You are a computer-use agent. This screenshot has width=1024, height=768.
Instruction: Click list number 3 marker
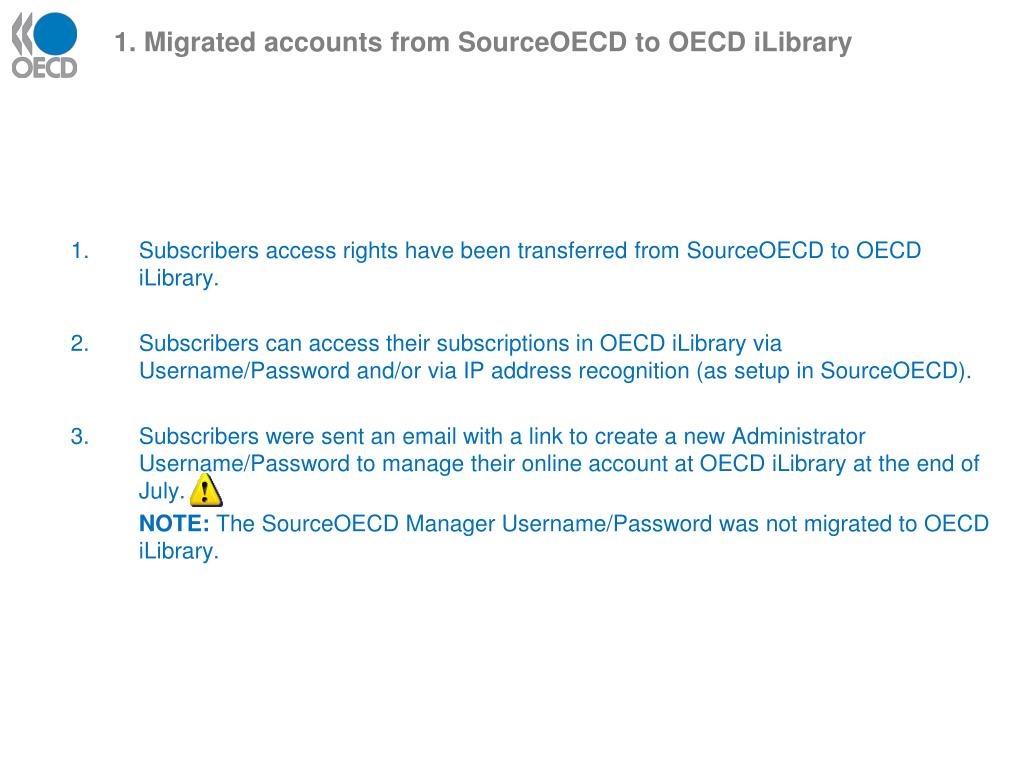[x=80, y=436]
